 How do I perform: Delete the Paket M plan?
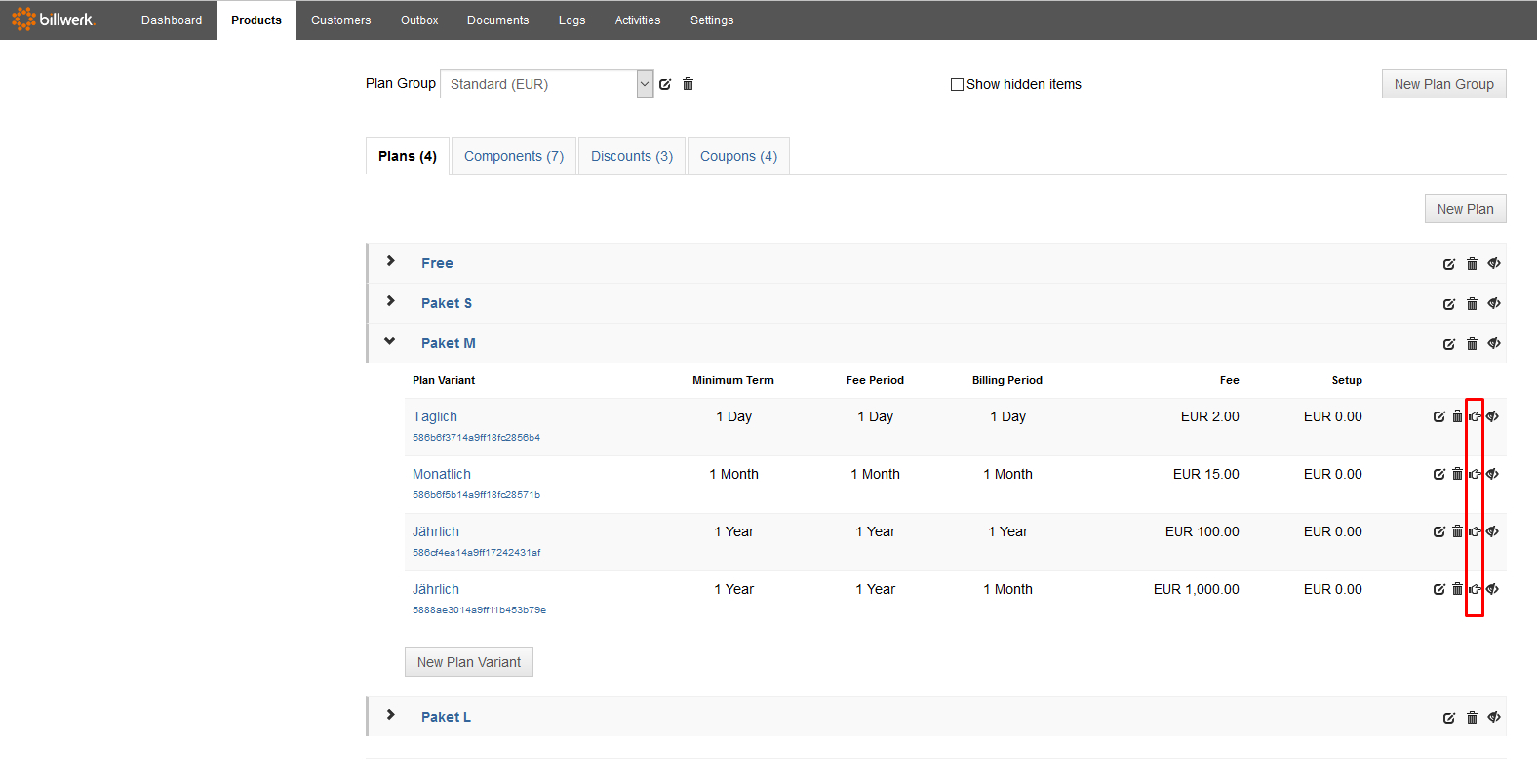(1472, 344)
